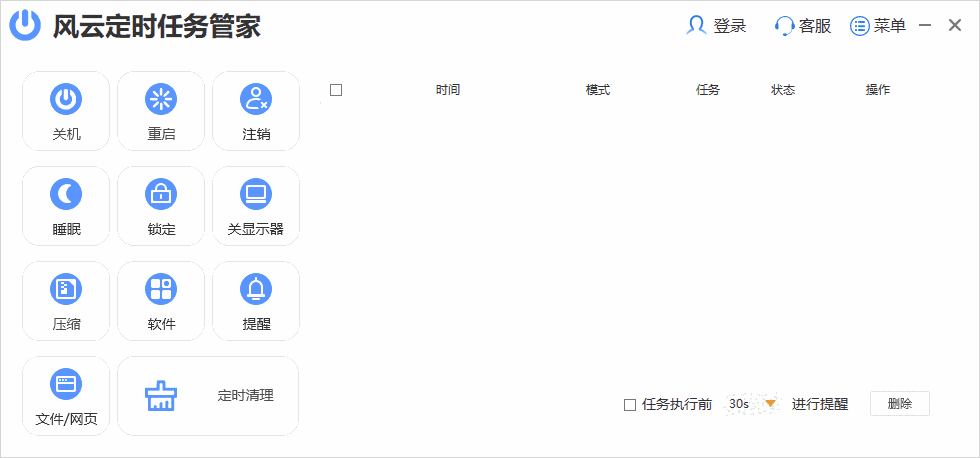Open the 压缩 compress task icon
This screenshot has width=980, height=458.
coord(66,289)
